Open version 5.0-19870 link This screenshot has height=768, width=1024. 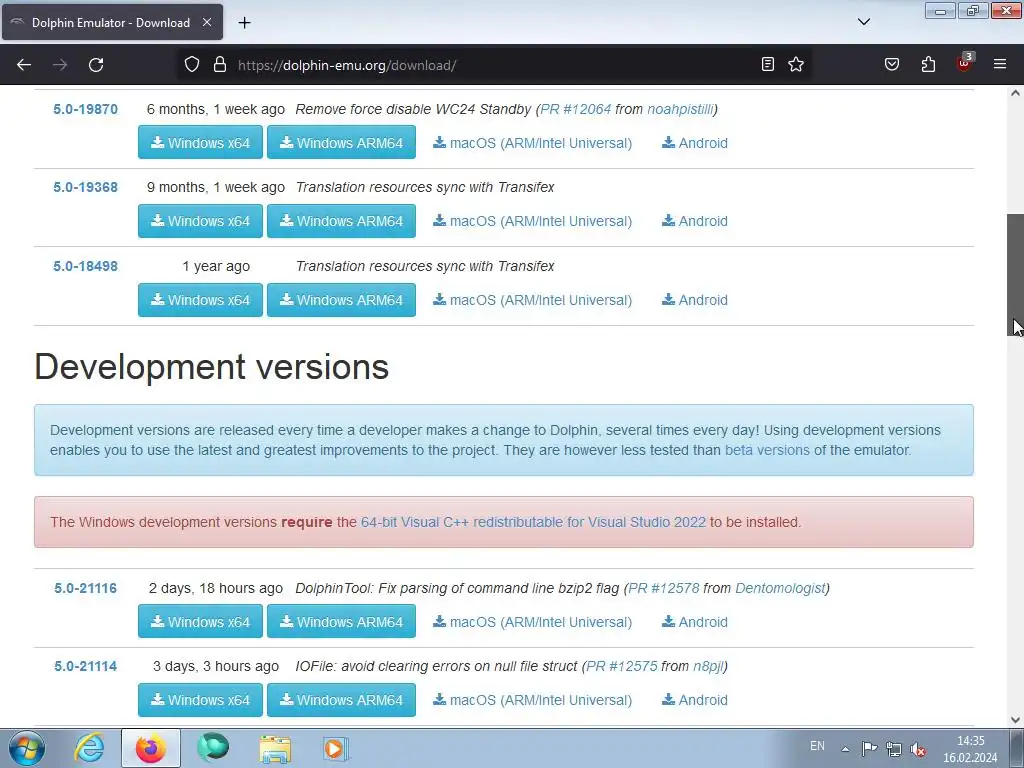coord(86,109)
